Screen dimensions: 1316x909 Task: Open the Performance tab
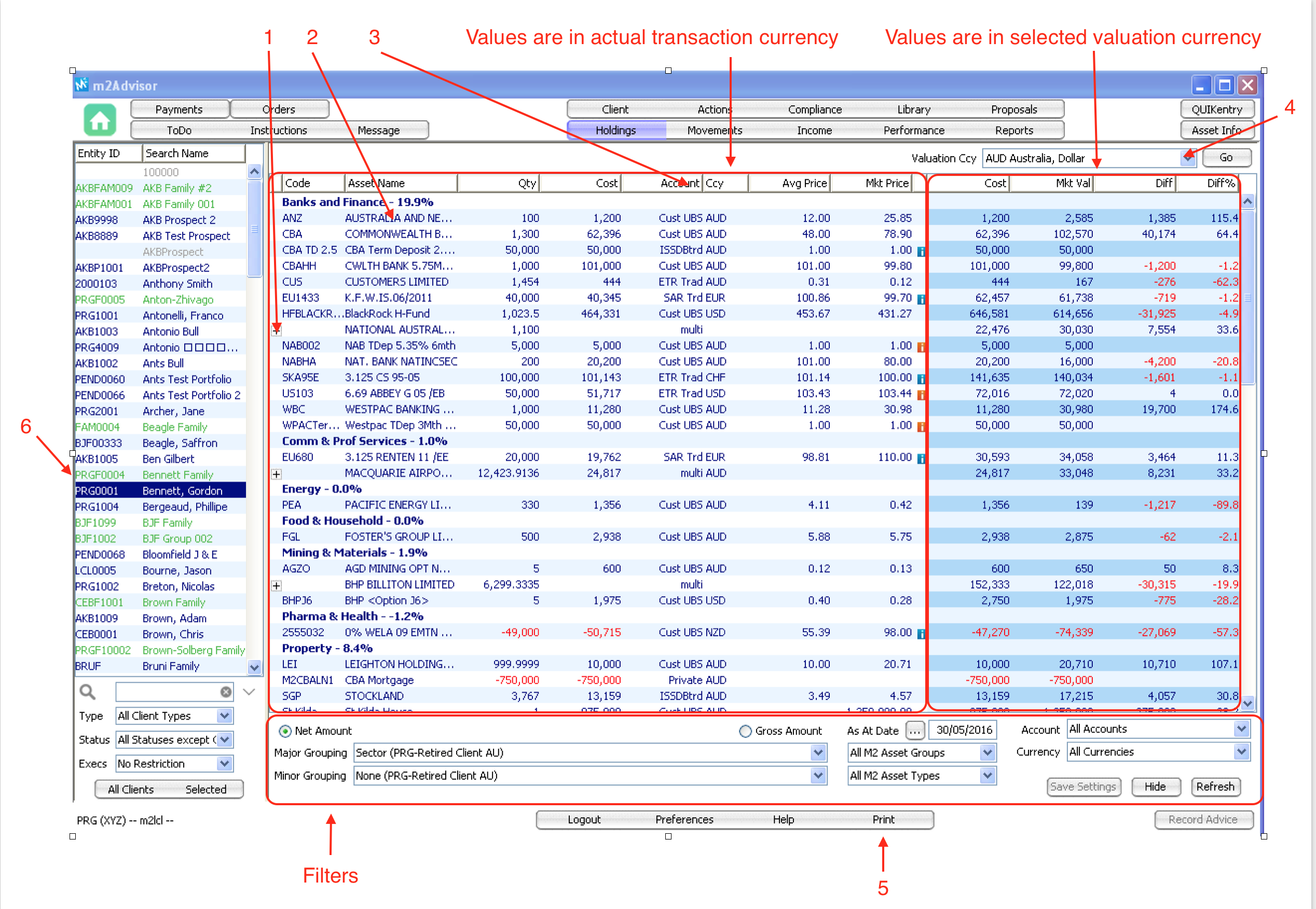tap(913, 130)
